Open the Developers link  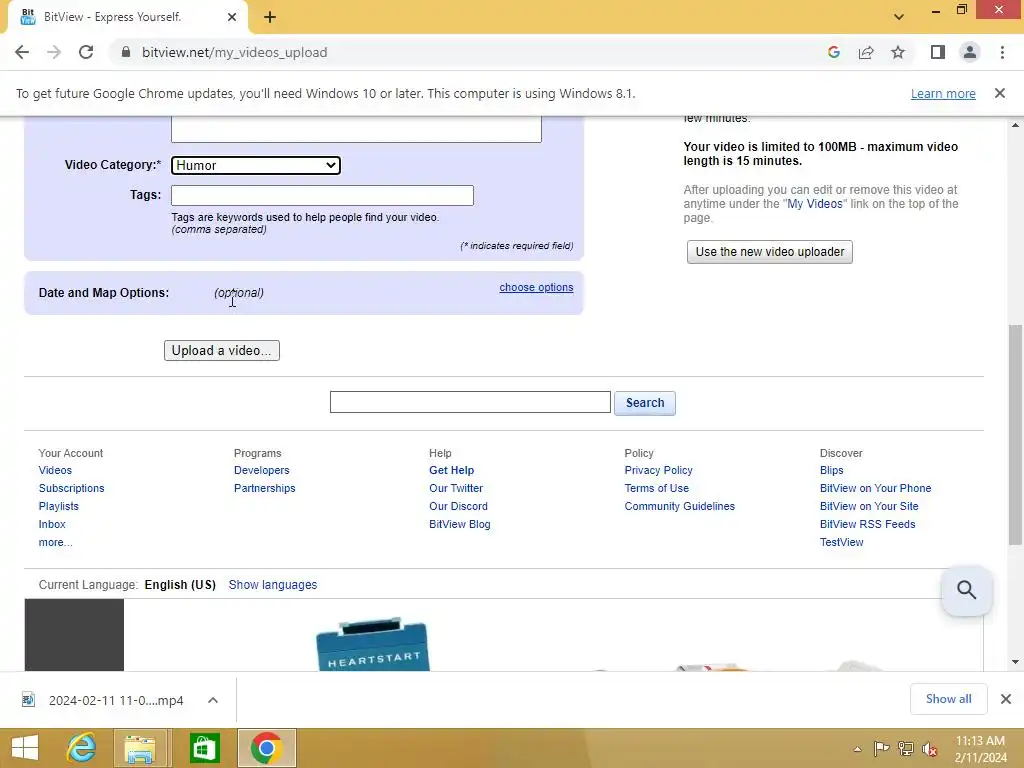[261, 470]
